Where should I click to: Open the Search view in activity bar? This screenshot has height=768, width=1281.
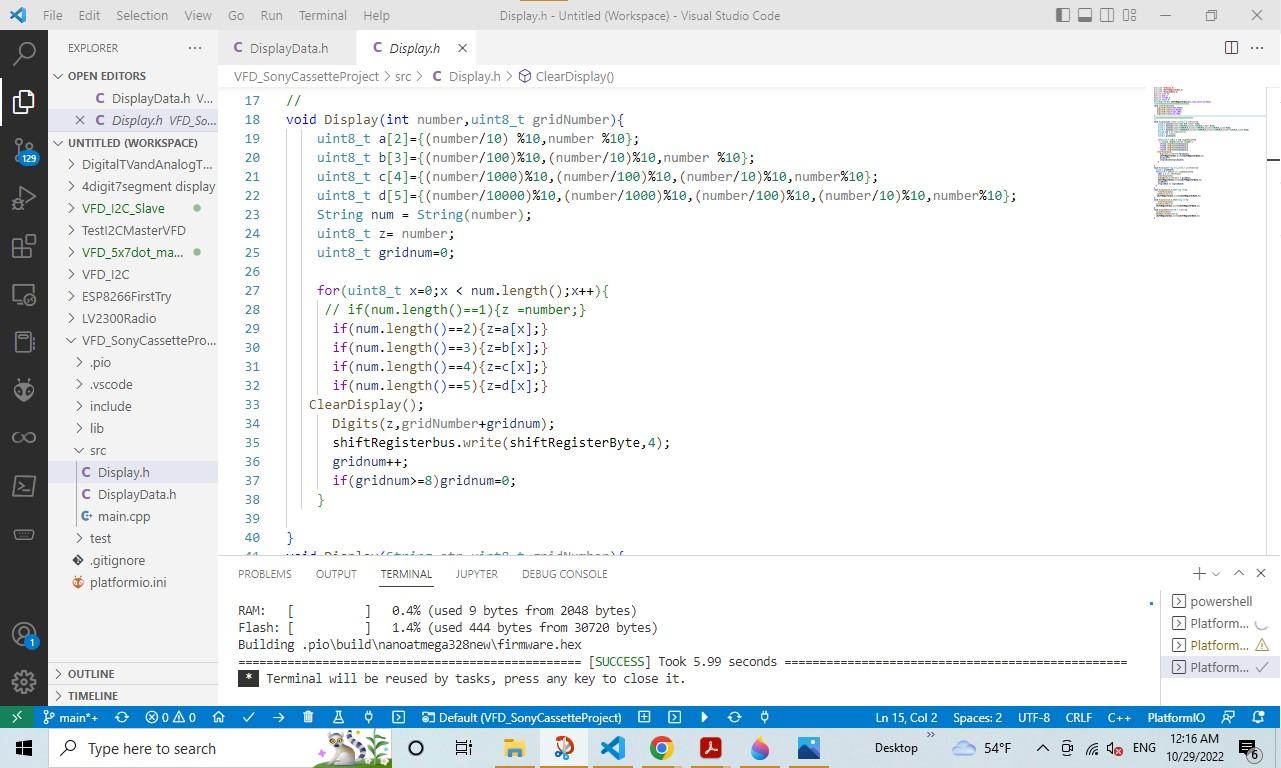[x=24, y=53]
